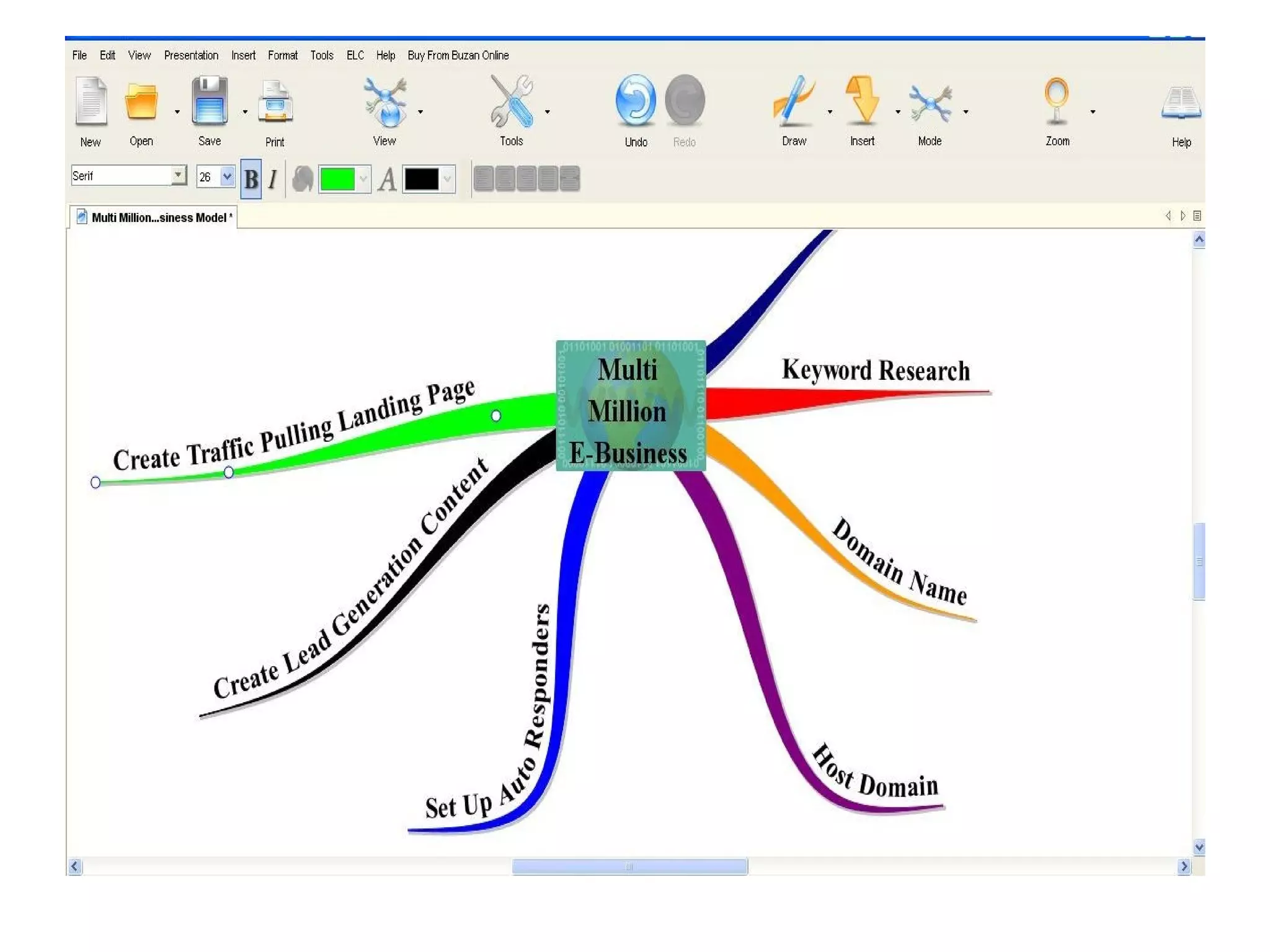1270x952 pixels.
Task: Toggle Bold text formatting
Action: point(251,180)
